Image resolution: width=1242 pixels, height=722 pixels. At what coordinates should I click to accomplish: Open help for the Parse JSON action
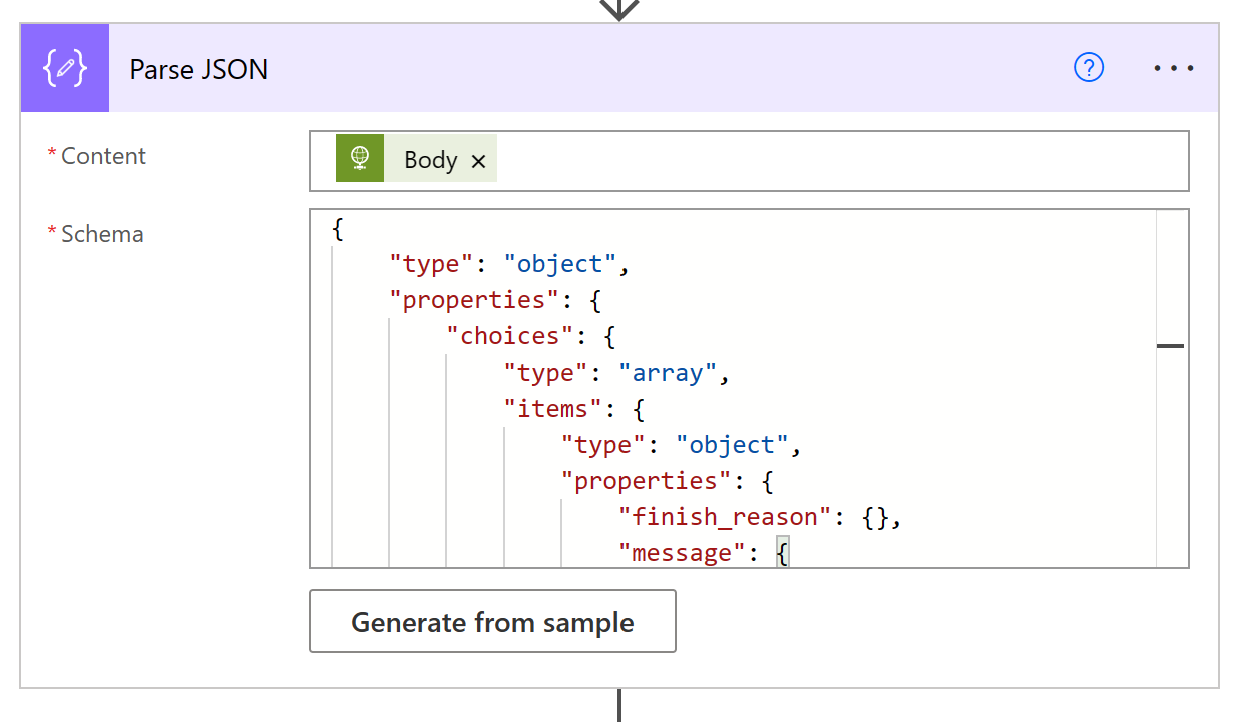pyautogui.click(x=1088, y=68)
